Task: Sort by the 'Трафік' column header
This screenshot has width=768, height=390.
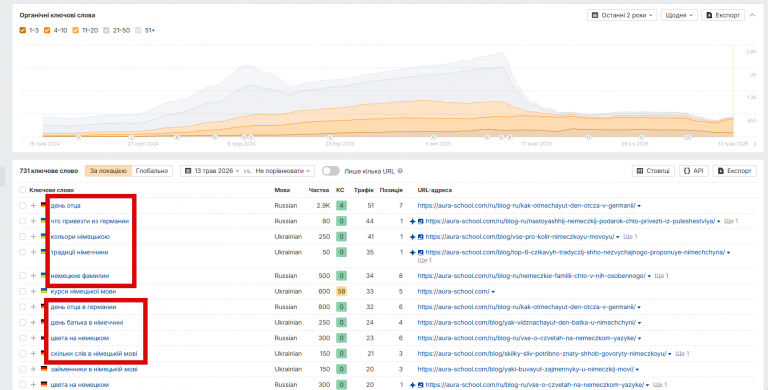Action: (364, 190)
